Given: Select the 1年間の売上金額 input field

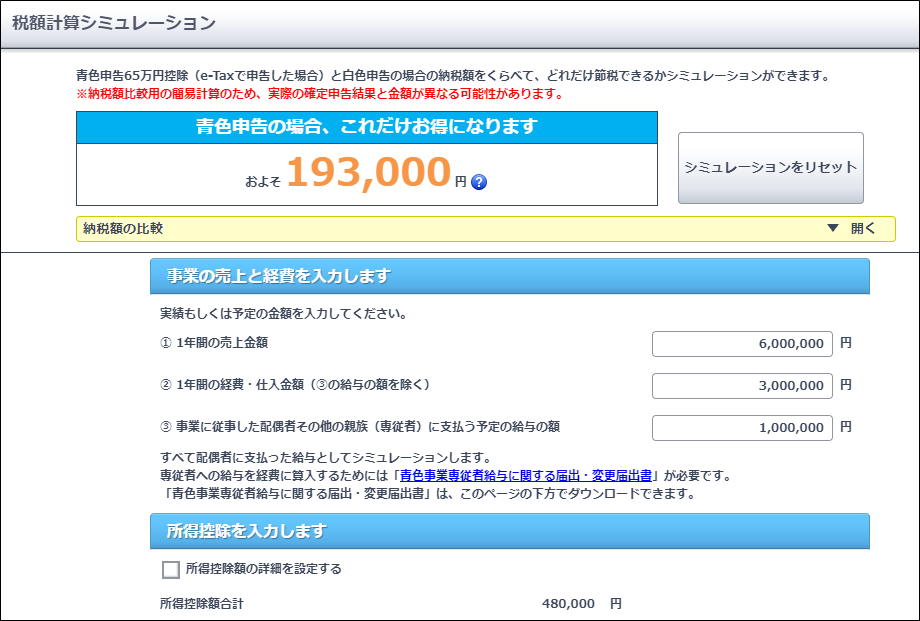Looking at the screenshot, I should (x=742, y=344).
